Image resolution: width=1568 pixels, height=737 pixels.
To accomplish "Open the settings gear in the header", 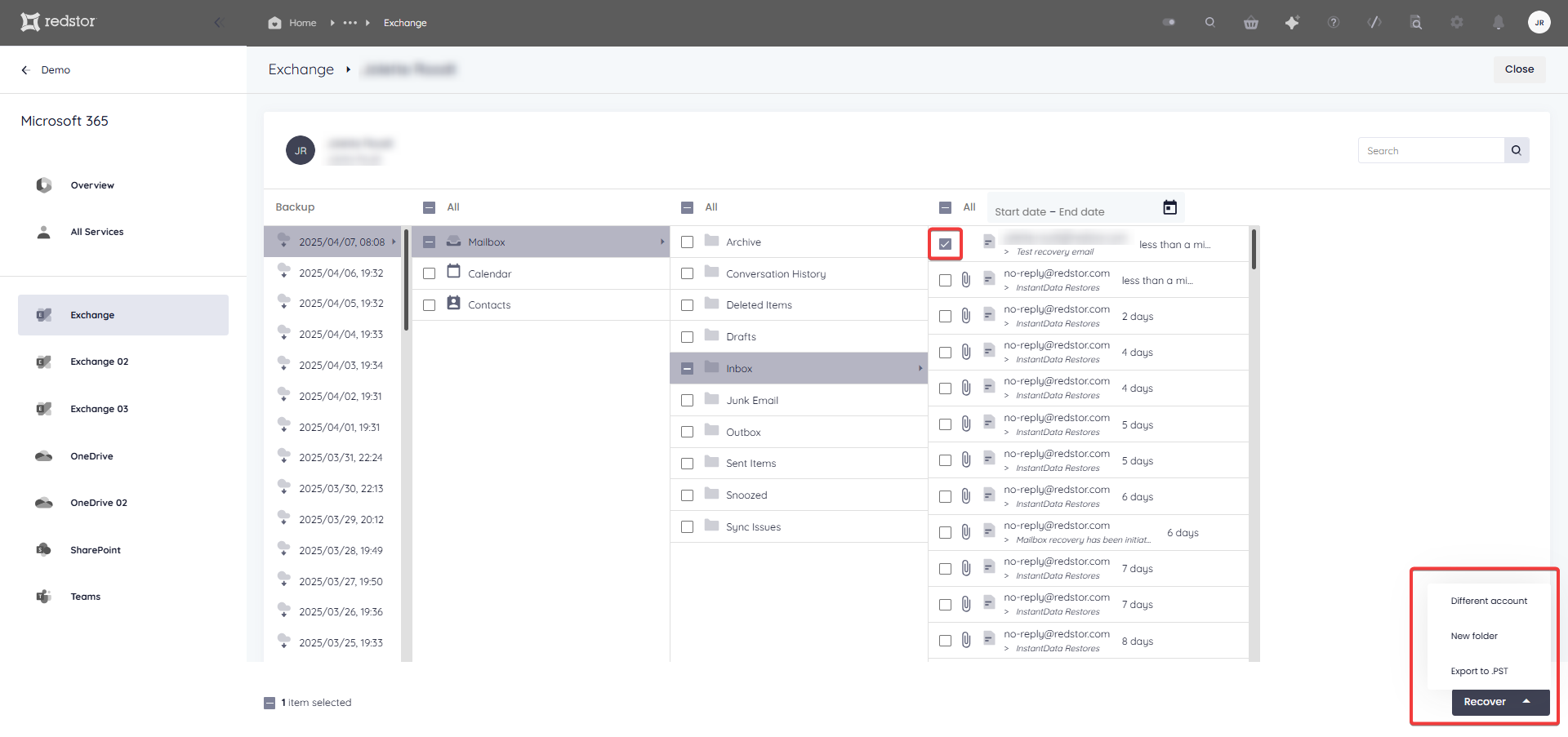I will [x=1457, y=23].
